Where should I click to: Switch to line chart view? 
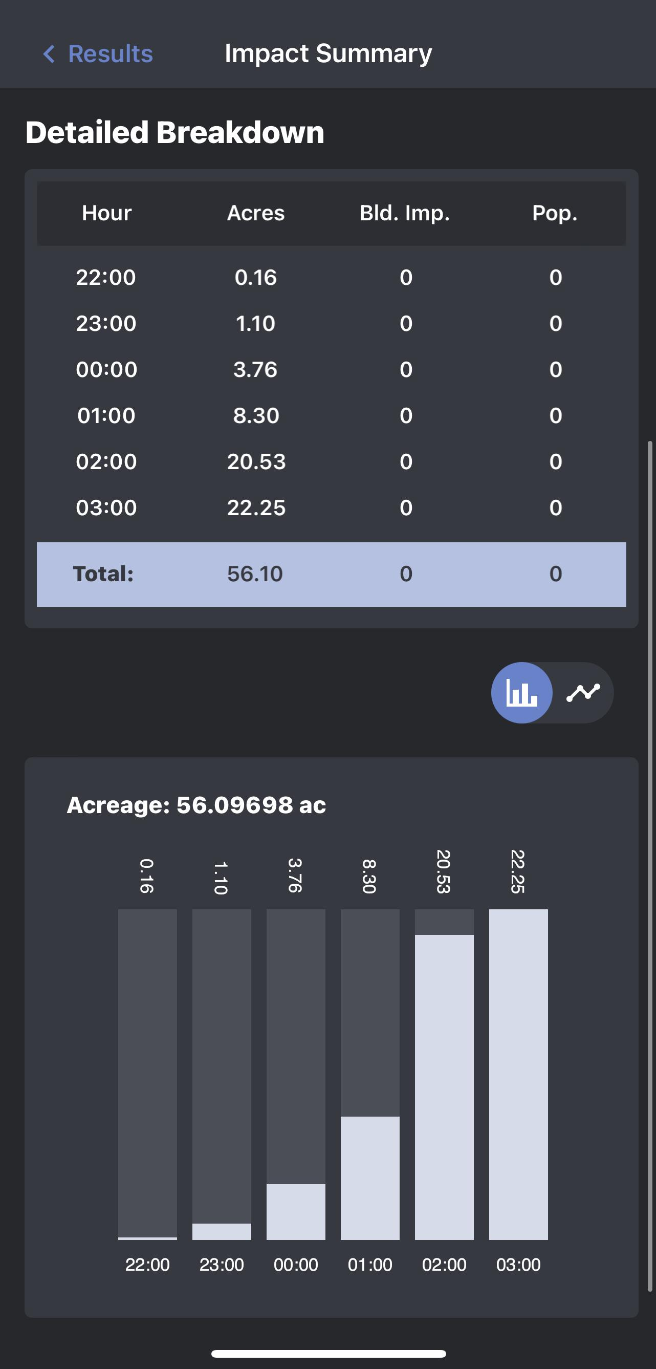pos(582,692)
